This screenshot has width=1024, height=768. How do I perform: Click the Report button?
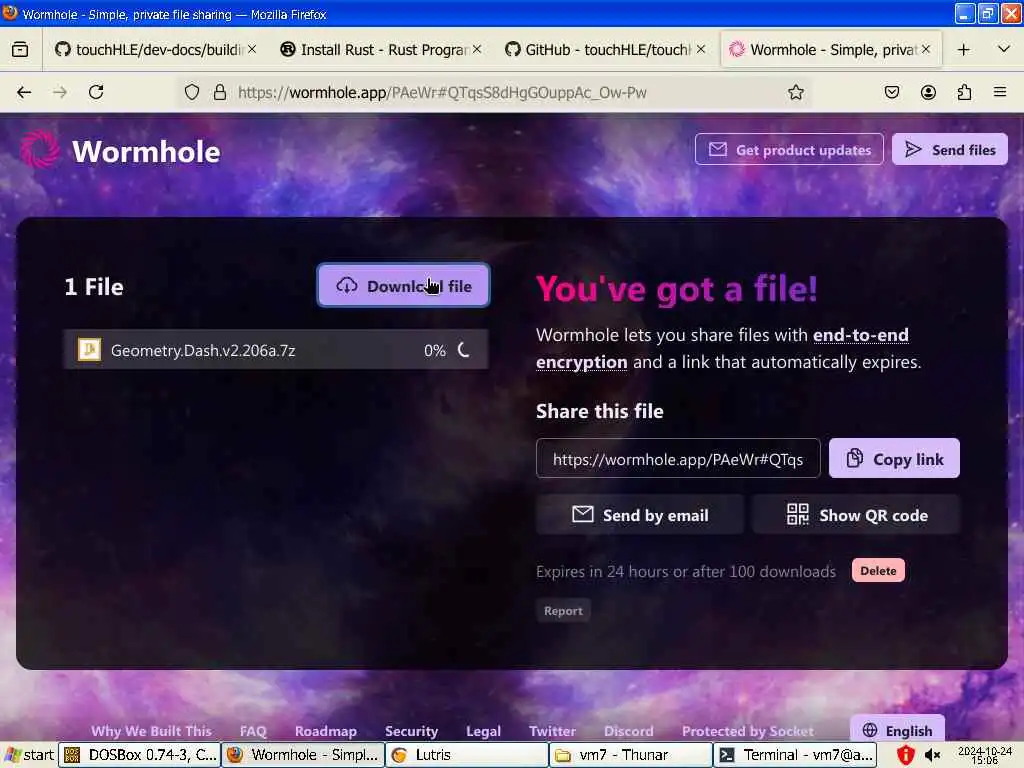pyautogui.click(x=563, y=611)
